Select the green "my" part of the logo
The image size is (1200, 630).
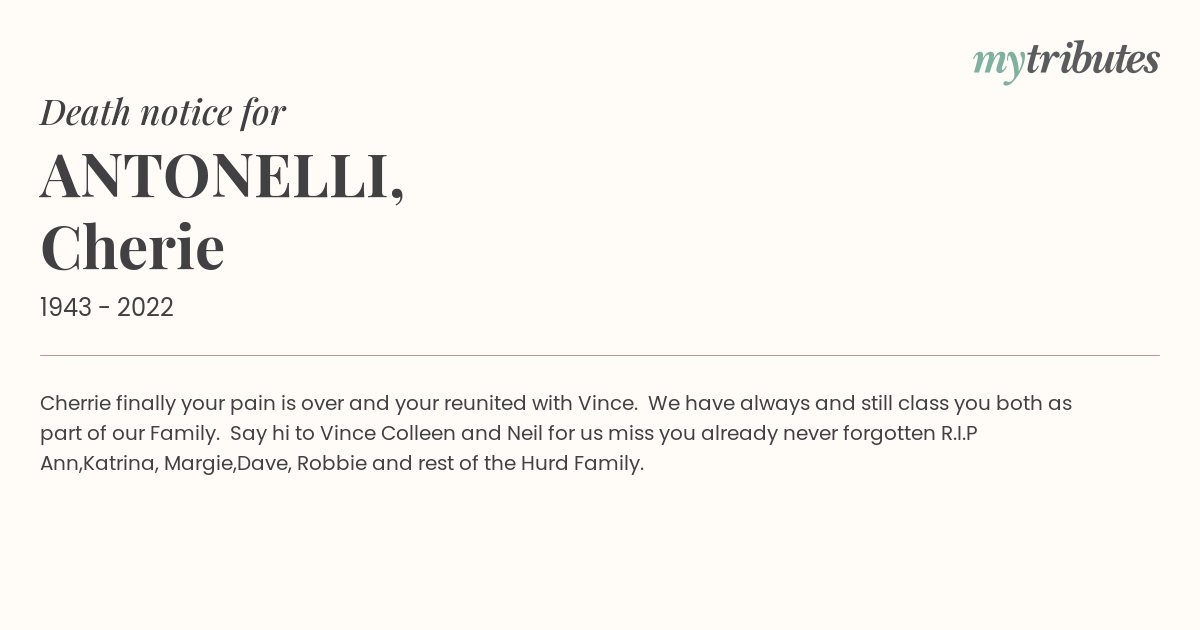coord(999,65)
